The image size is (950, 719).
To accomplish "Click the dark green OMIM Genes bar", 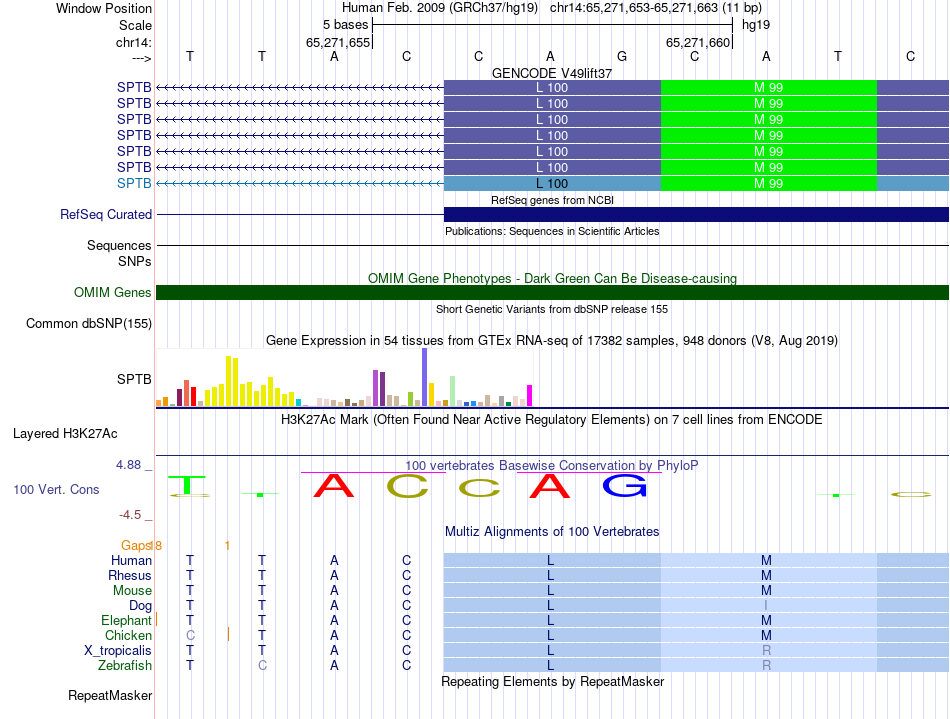I will point(552,293).
